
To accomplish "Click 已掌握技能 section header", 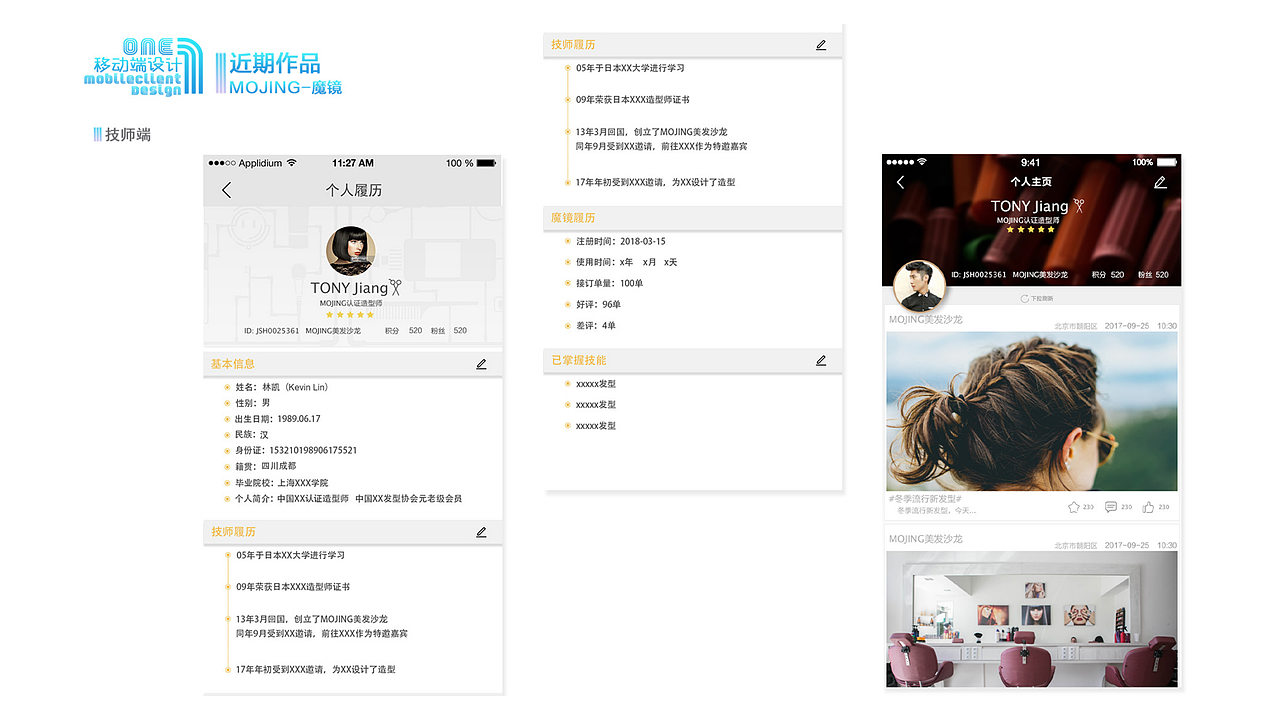I will point(693,360).
